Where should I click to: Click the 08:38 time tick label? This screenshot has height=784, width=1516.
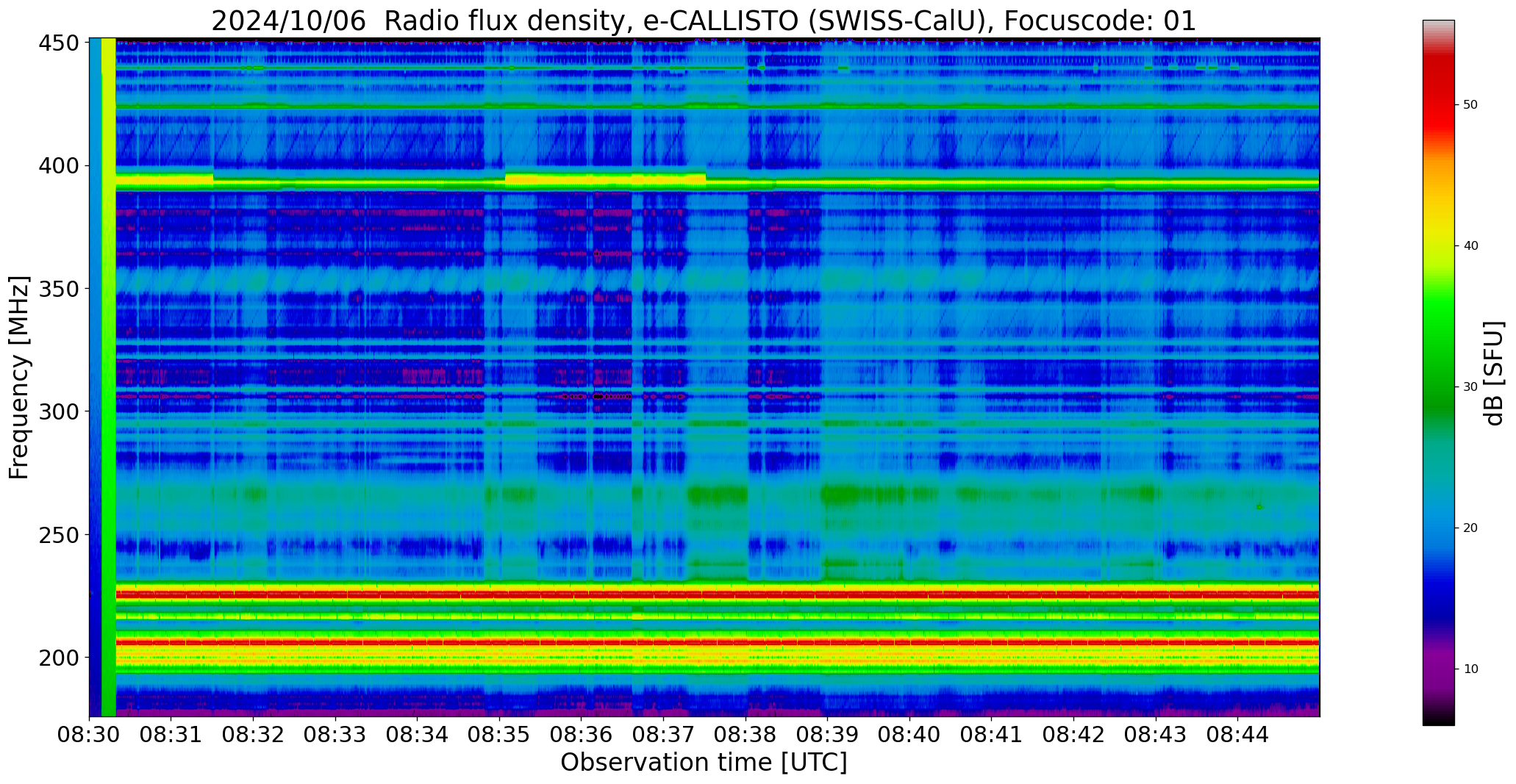(x=746, y=733)
